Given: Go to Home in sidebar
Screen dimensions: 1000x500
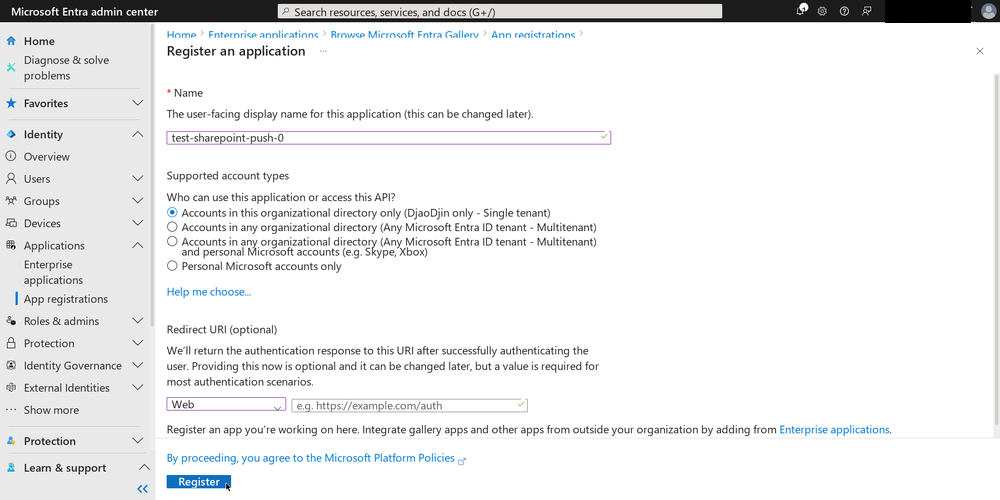Looking at the screenshot, I should coord(39,41).
